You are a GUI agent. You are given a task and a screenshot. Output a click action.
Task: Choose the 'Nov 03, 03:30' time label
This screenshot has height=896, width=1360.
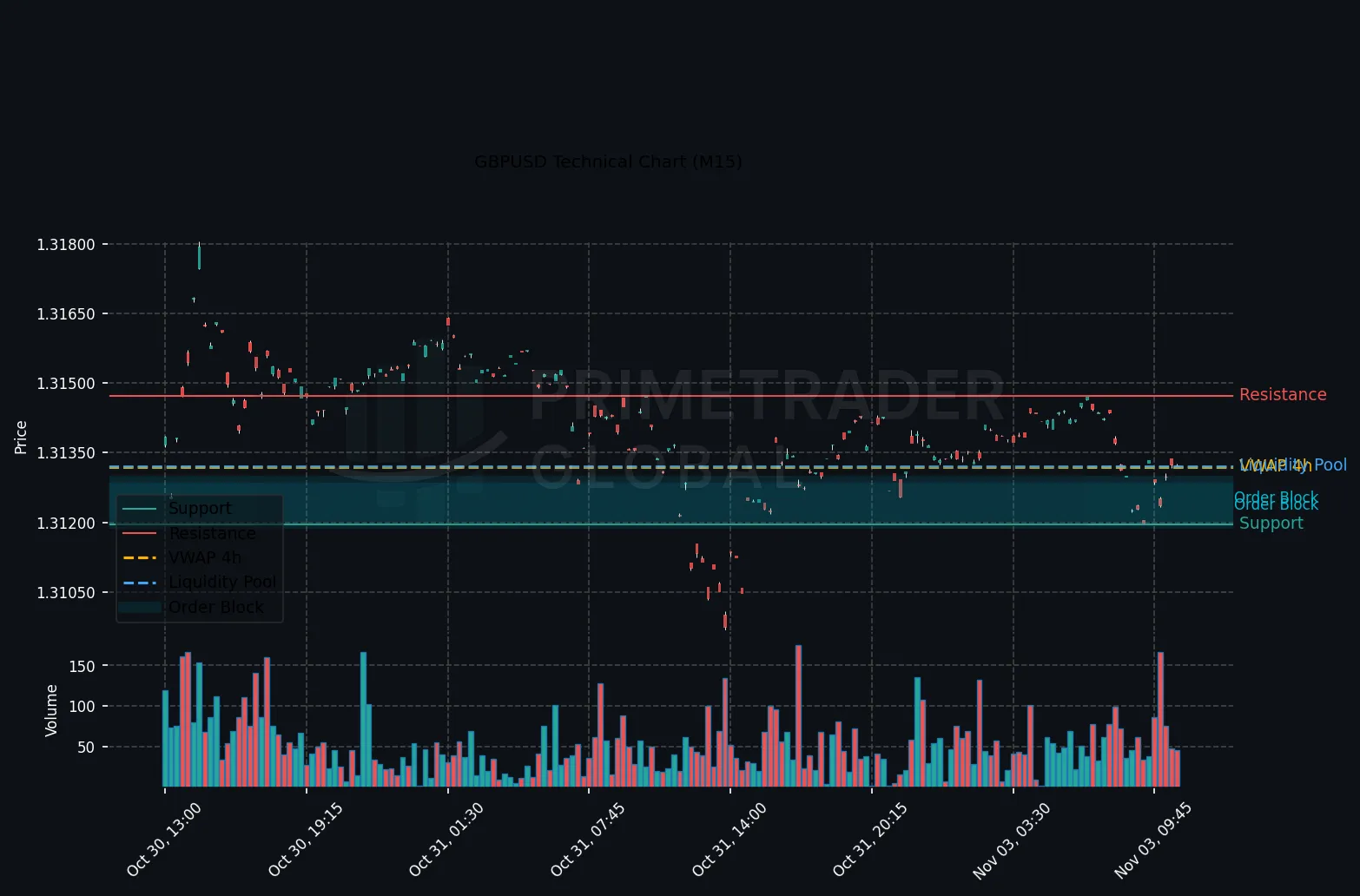(x=1012, y=840)
